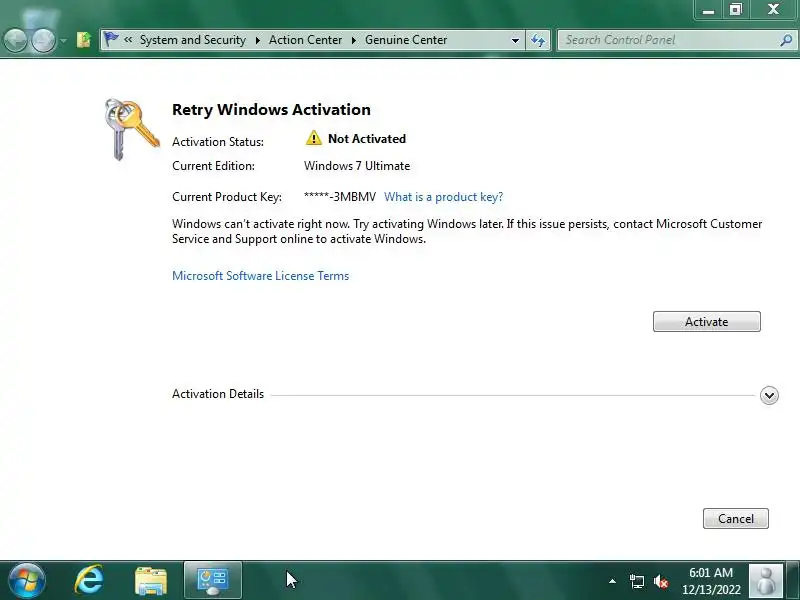Open the address bar history dropdown
800x600 pixels.
click(x=515, y=40)
